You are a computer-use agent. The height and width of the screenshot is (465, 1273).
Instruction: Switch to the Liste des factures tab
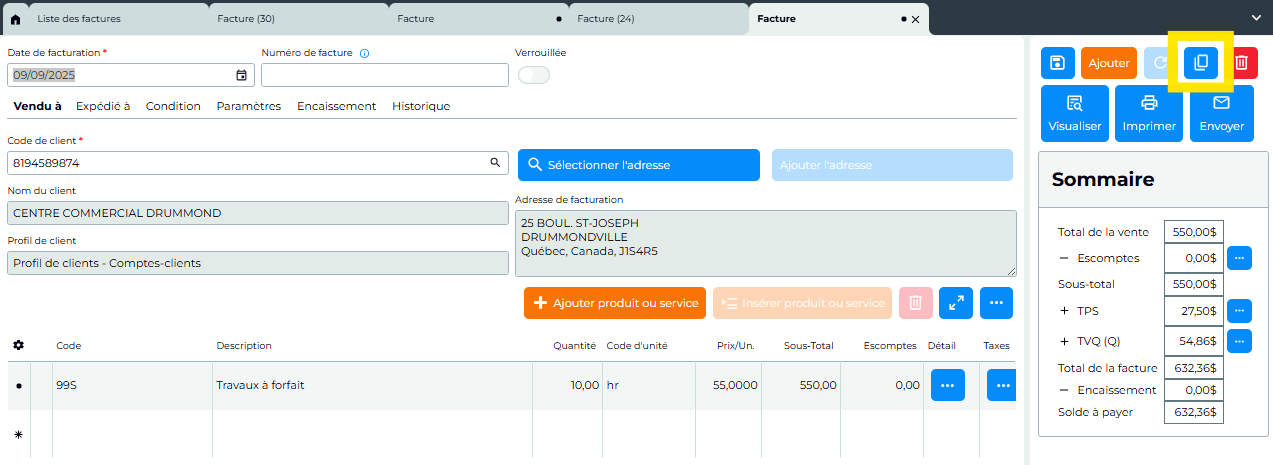pyautogui.click(x=118, y=19)
